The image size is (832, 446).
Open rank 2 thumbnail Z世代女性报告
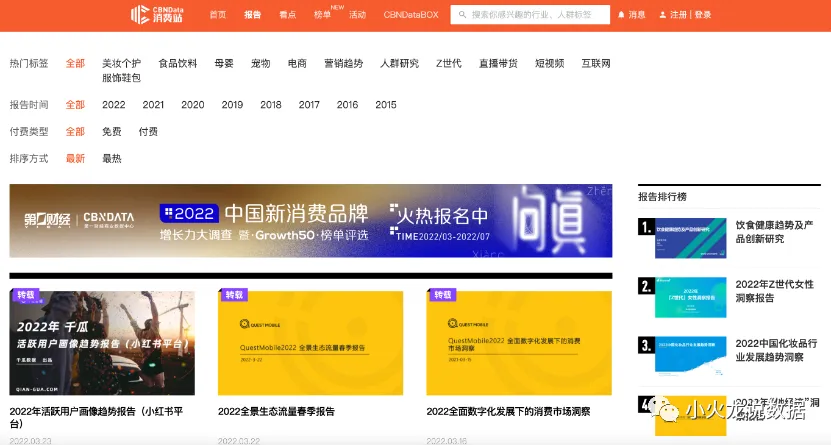pos(690,298)
